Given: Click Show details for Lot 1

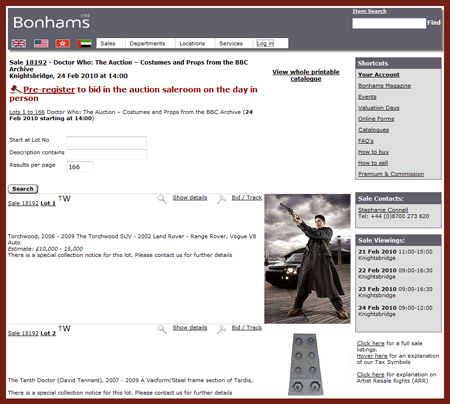Looking at the screenshot, I should click(190, 198).
